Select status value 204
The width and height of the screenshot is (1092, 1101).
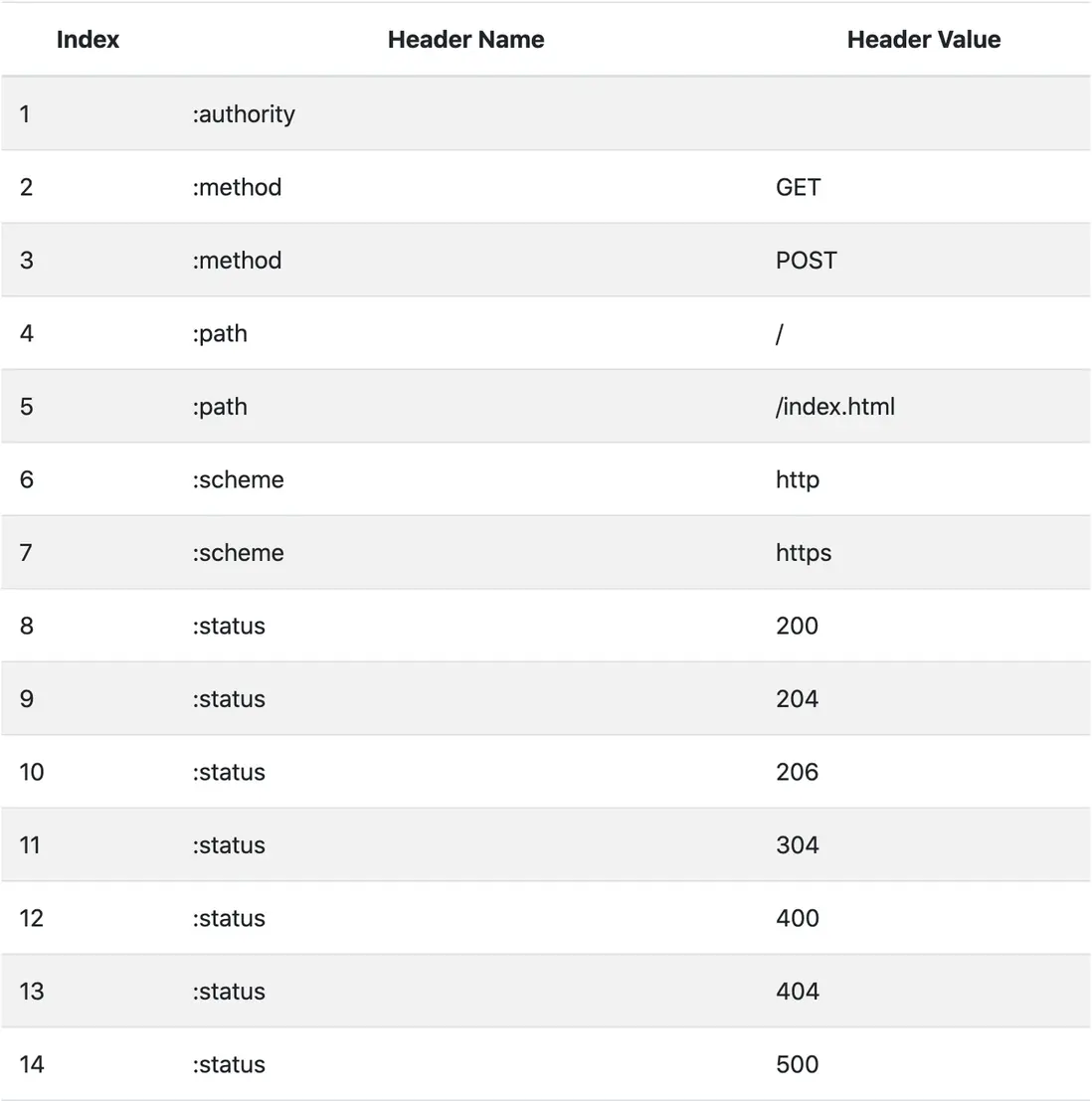click(797, 699)
